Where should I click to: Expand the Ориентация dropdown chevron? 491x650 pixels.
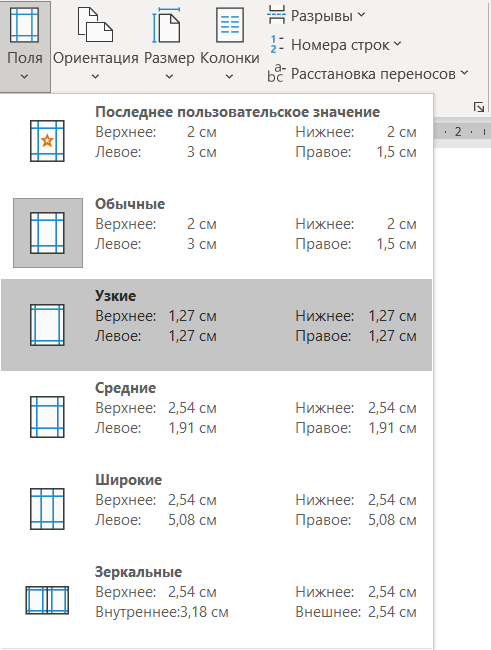point(95,76)
